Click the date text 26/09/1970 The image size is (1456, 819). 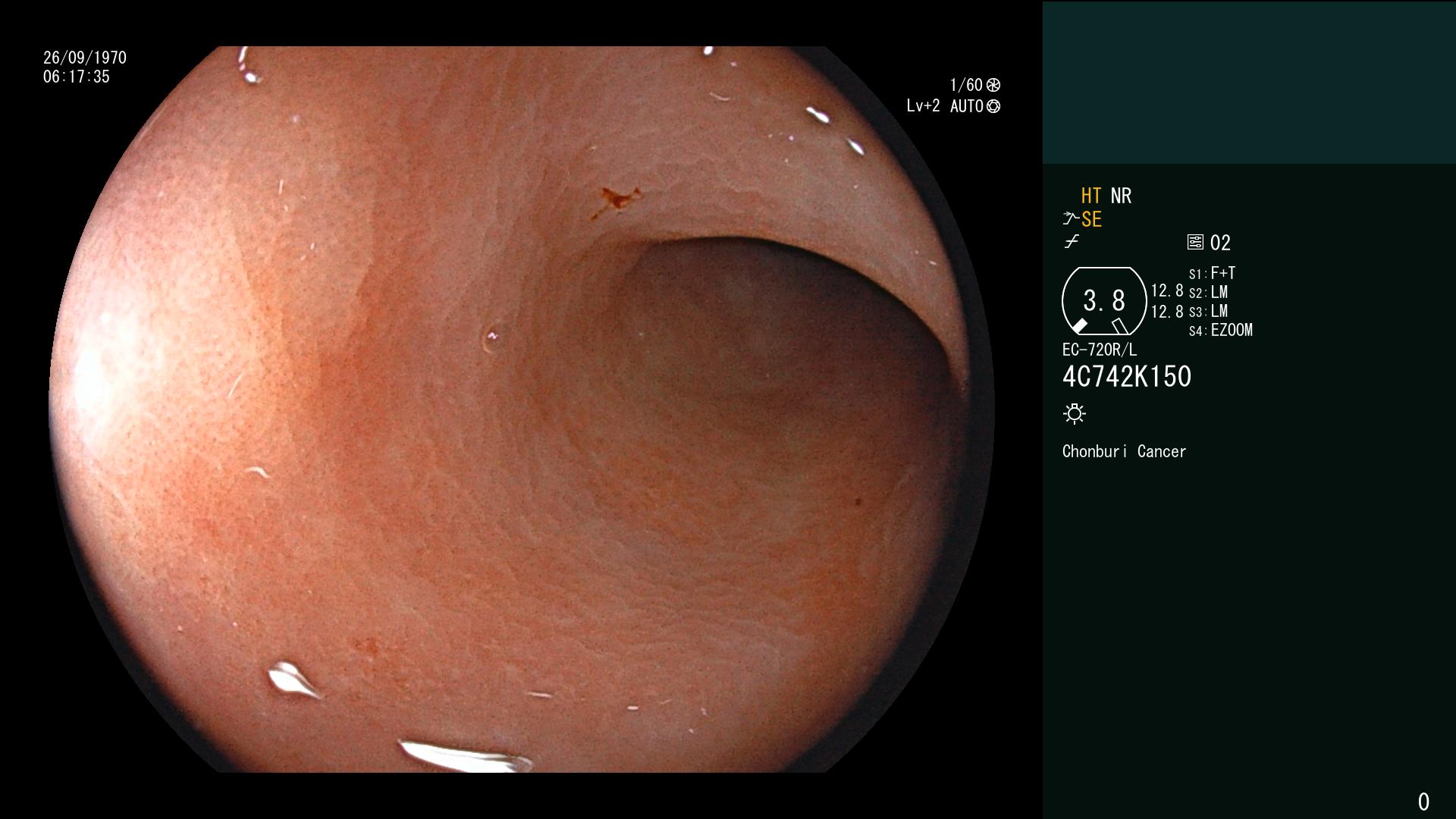85,58
